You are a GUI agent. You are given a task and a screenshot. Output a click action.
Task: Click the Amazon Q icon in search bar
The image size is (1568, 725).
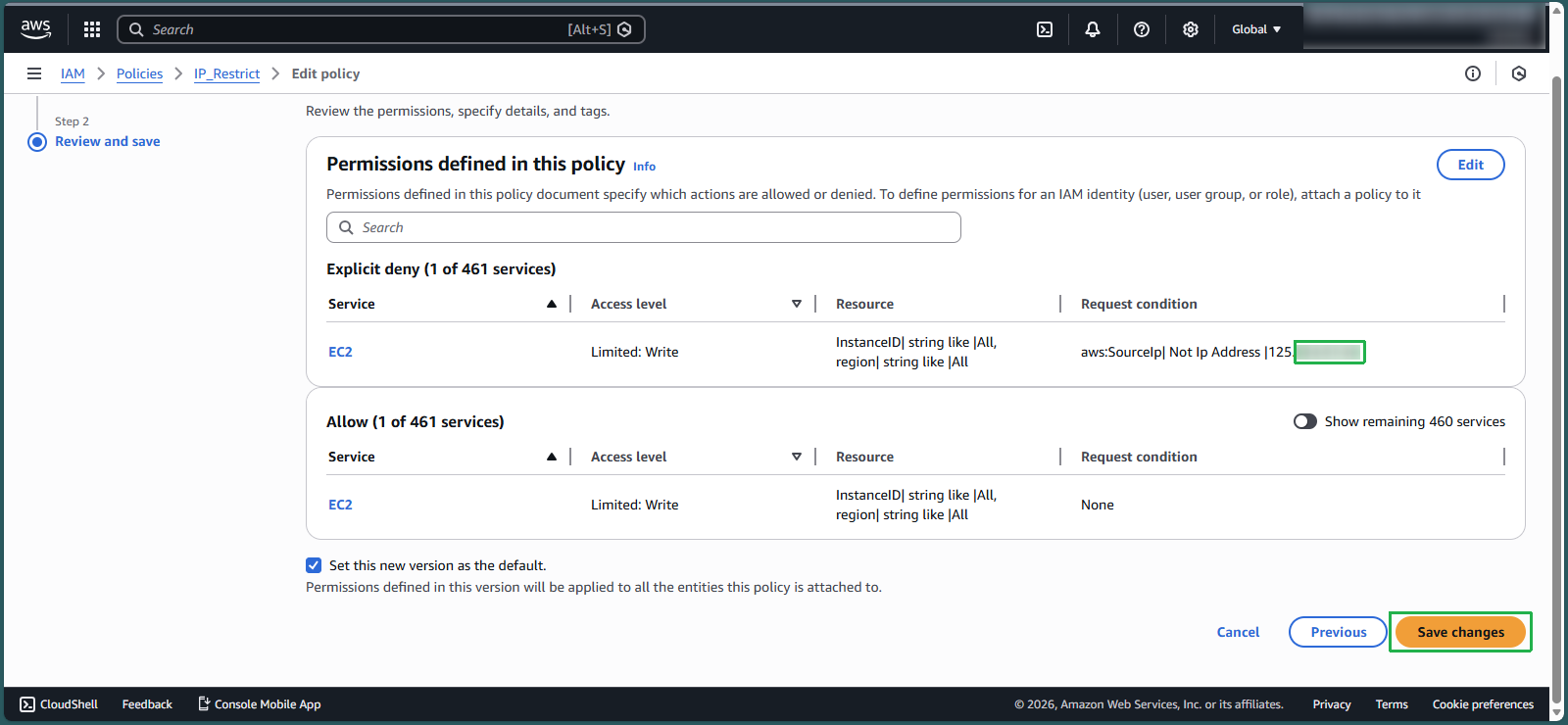tap(624, 29)
